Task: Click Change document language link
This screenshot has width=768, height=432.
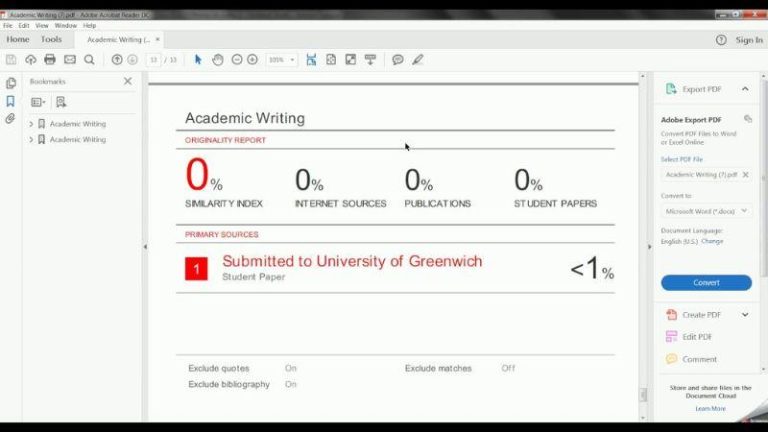Action: pyautogui.click(x=712, y=241)
